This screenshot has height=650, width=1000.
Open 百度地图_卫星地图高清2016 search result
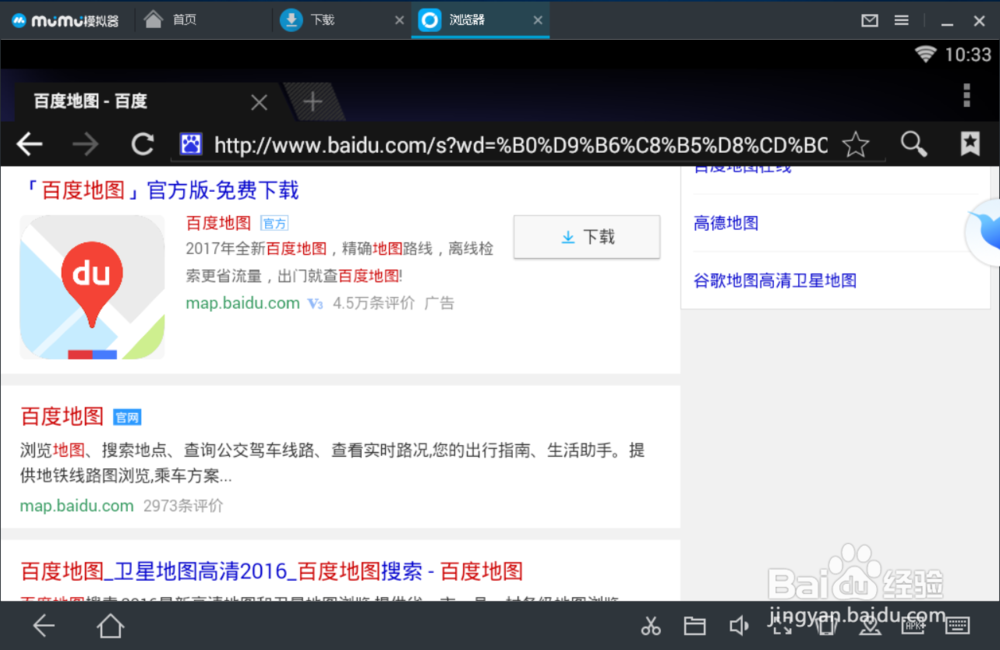pos(272,571)
